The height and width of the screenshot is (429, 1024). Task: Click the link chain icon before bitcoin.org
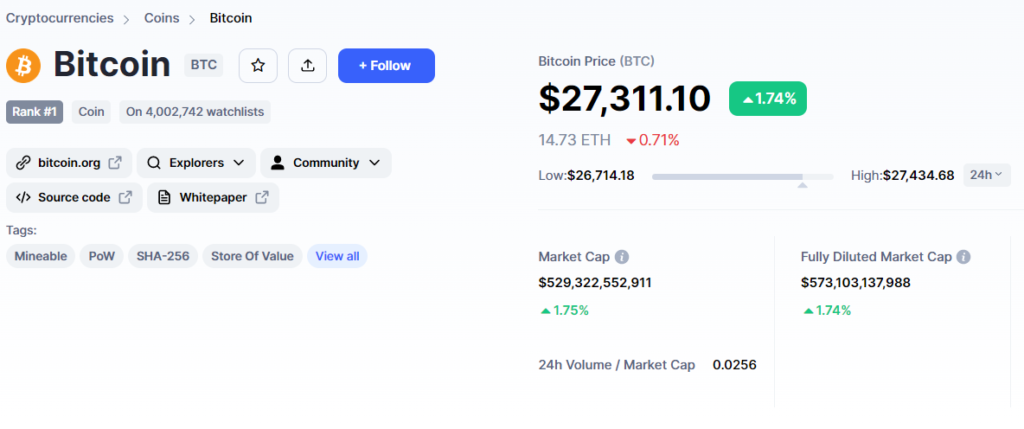pyautogui.click(x=24, y=163)
